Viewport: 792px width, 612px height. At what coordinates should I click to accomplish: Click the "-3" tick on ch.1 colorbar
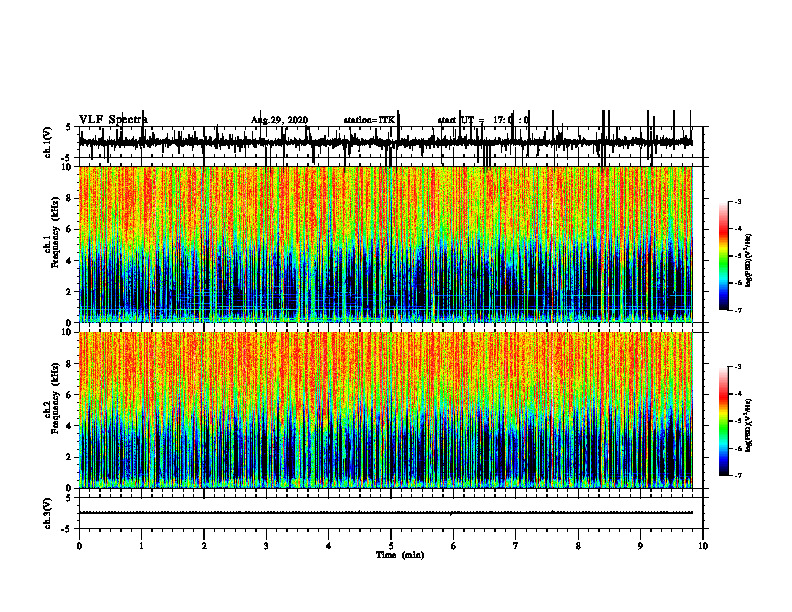(x=738, y=201)
